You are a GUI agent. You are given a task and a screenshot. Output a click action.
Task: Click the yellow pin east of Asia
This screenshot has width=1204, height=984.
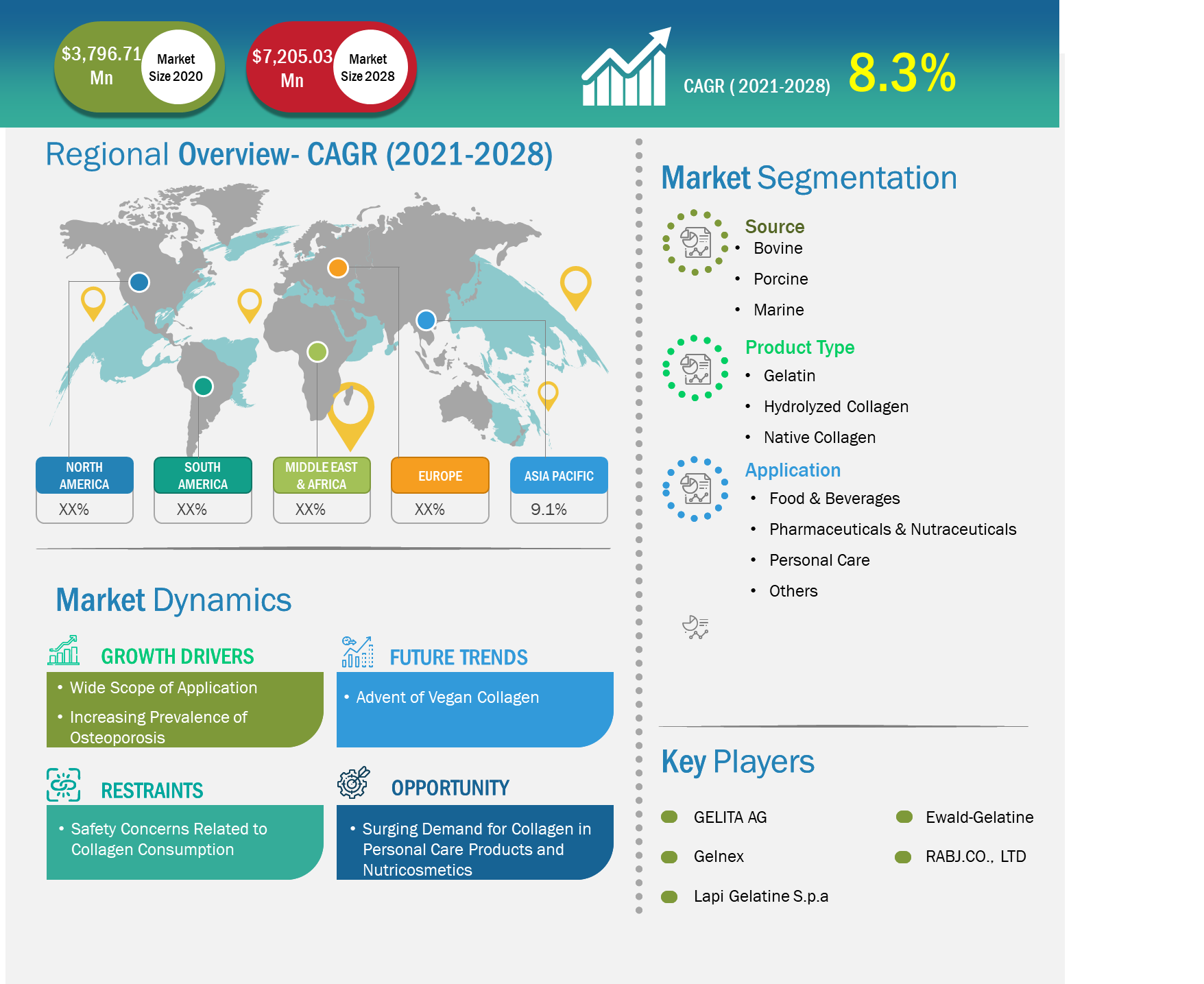pos(575,287)
